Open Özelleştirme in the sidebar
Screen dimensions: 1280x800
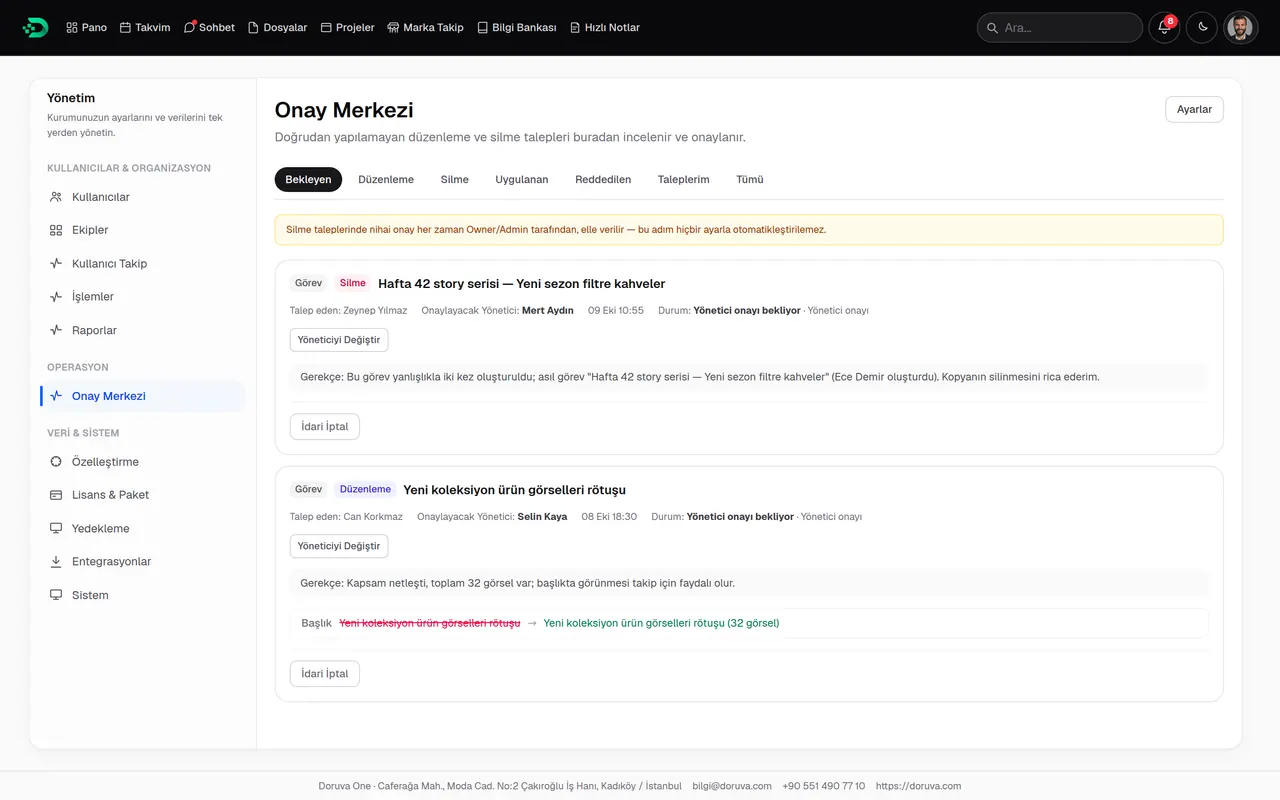[142, 462]
